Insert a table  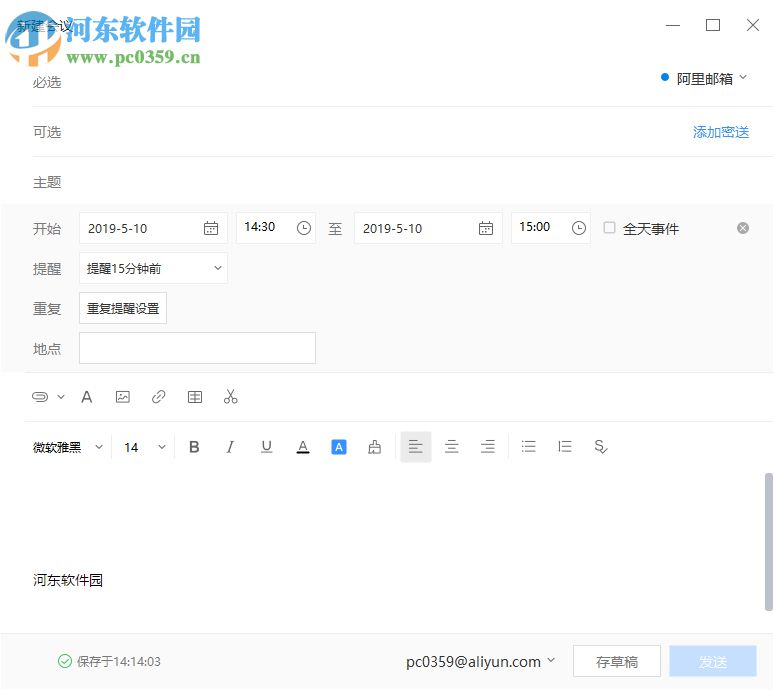click(195, 397)
